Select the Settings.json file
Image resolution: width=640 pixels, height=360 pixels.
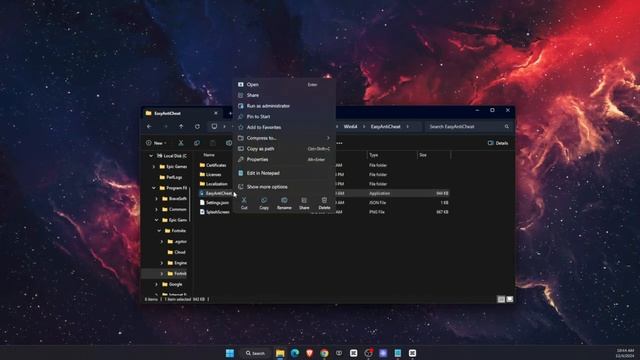pyautogui.click(x=214, y=202)
